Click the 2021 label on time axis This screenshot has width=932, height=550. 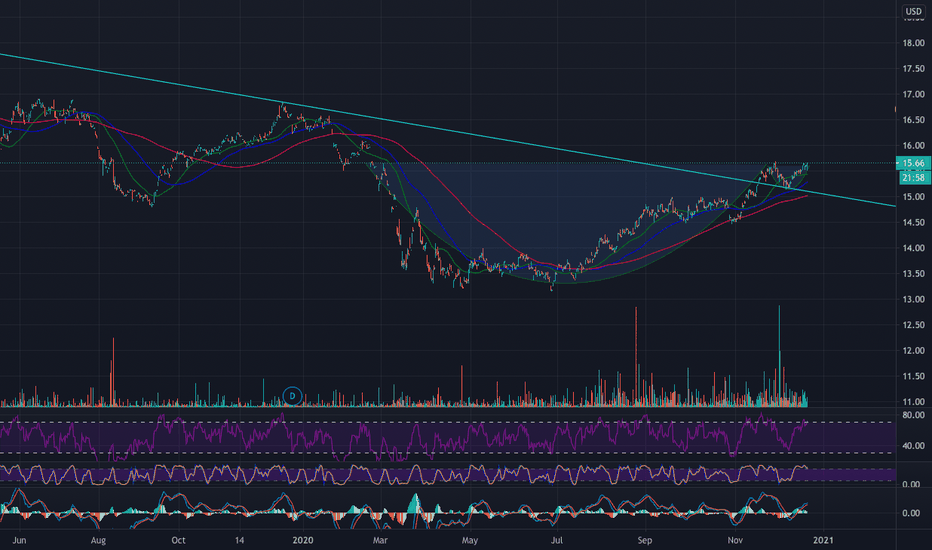(823, 540)
